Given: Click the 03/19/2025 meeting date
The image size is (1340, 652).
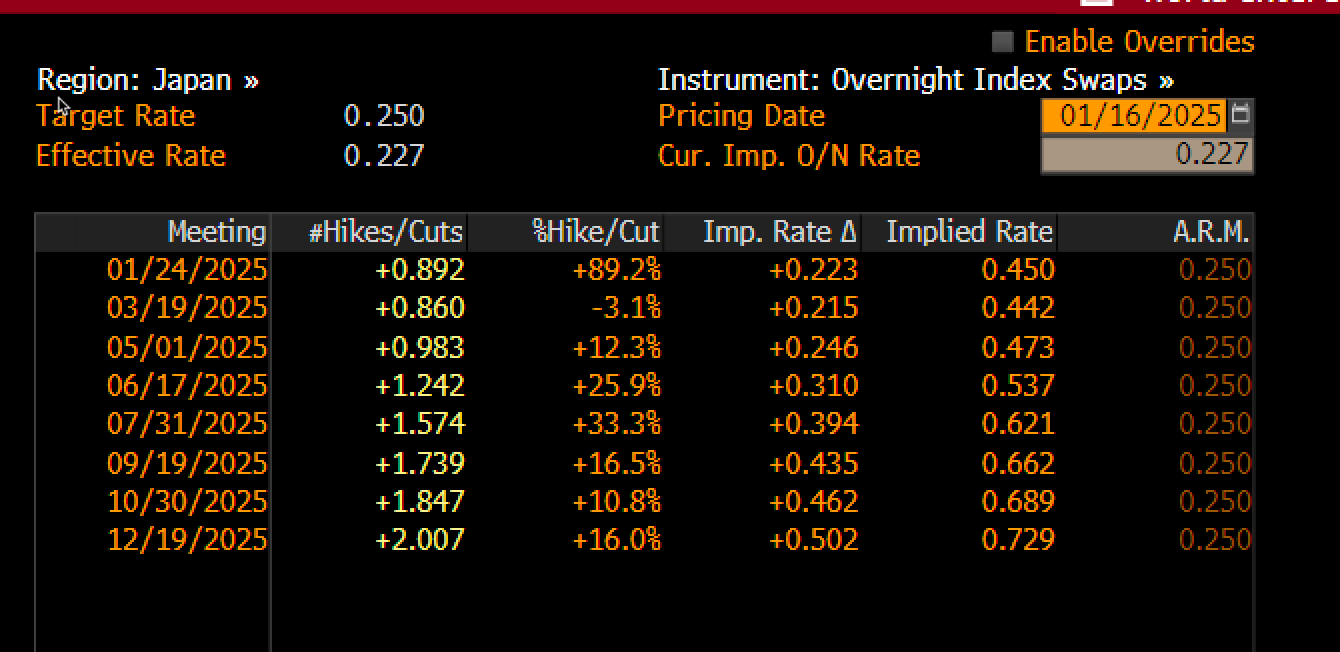Looking at the screenshot, I should 187,308.
